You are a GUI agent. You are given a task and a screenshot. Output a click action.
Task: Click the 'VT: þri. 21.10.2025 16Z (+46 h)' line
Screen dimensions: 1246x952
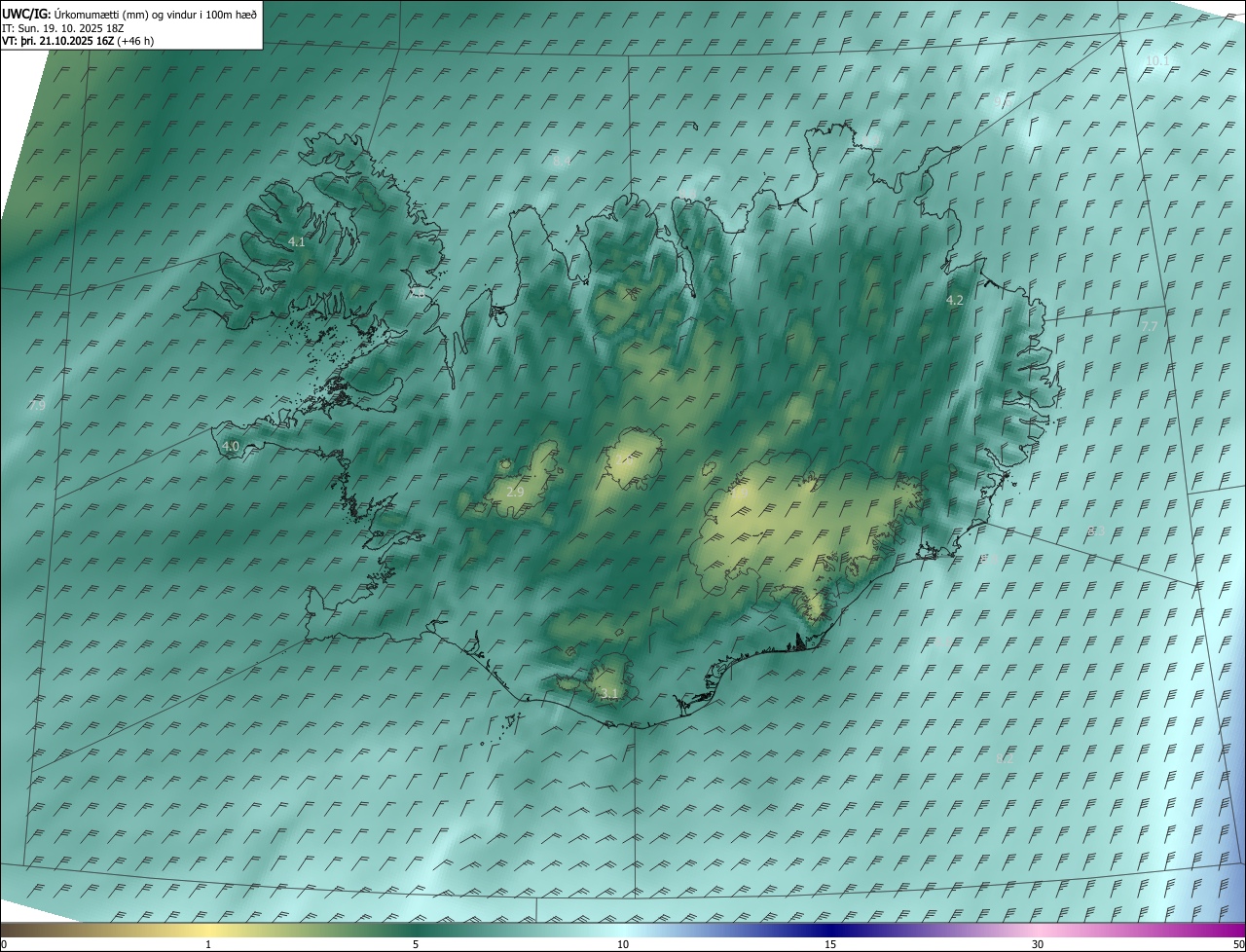pyautogui.click(x=78, y=41)
